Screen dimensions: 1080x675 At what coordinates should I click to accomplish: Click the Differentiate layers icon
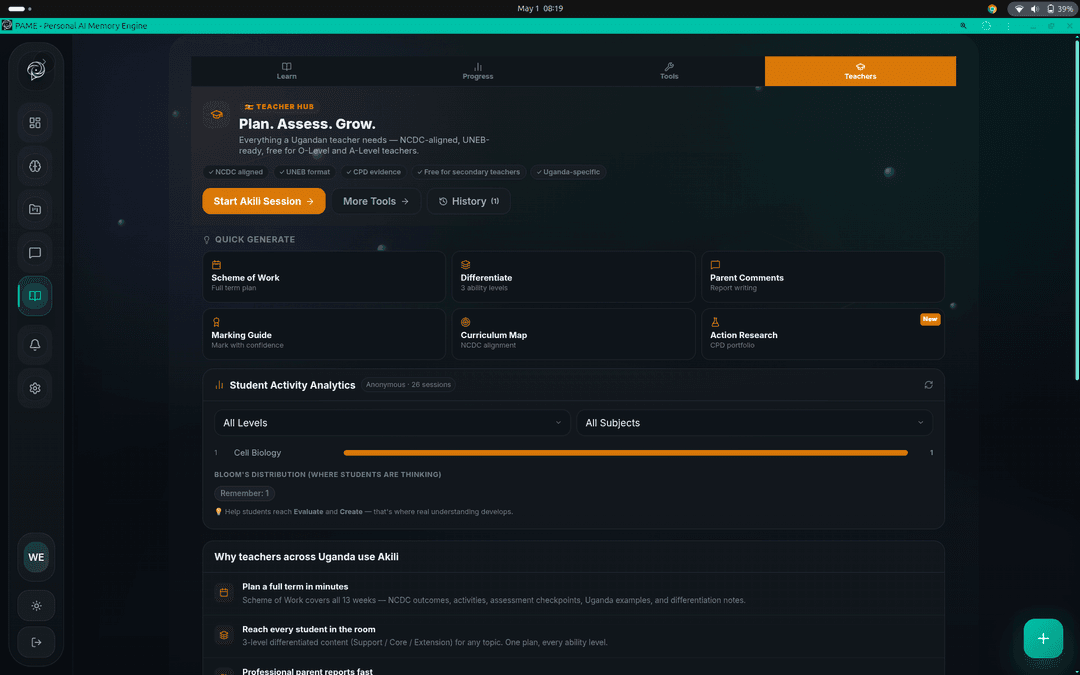(466, 264)
